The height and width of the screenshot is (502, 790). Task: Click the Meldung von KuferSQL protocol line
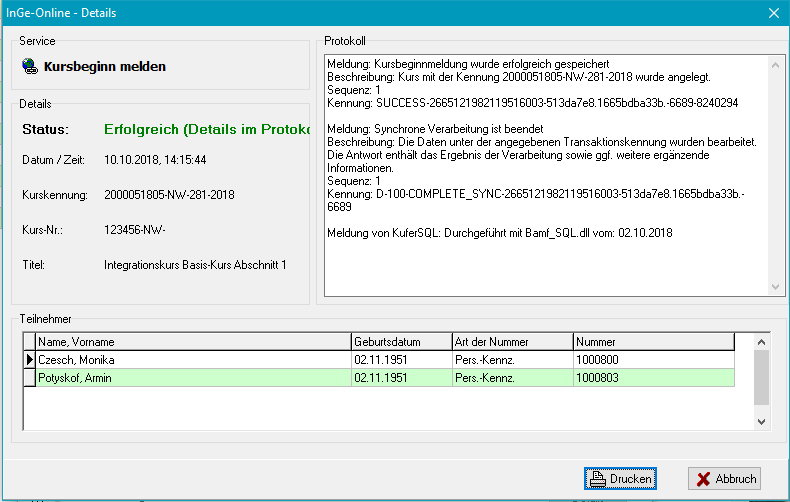500,233
